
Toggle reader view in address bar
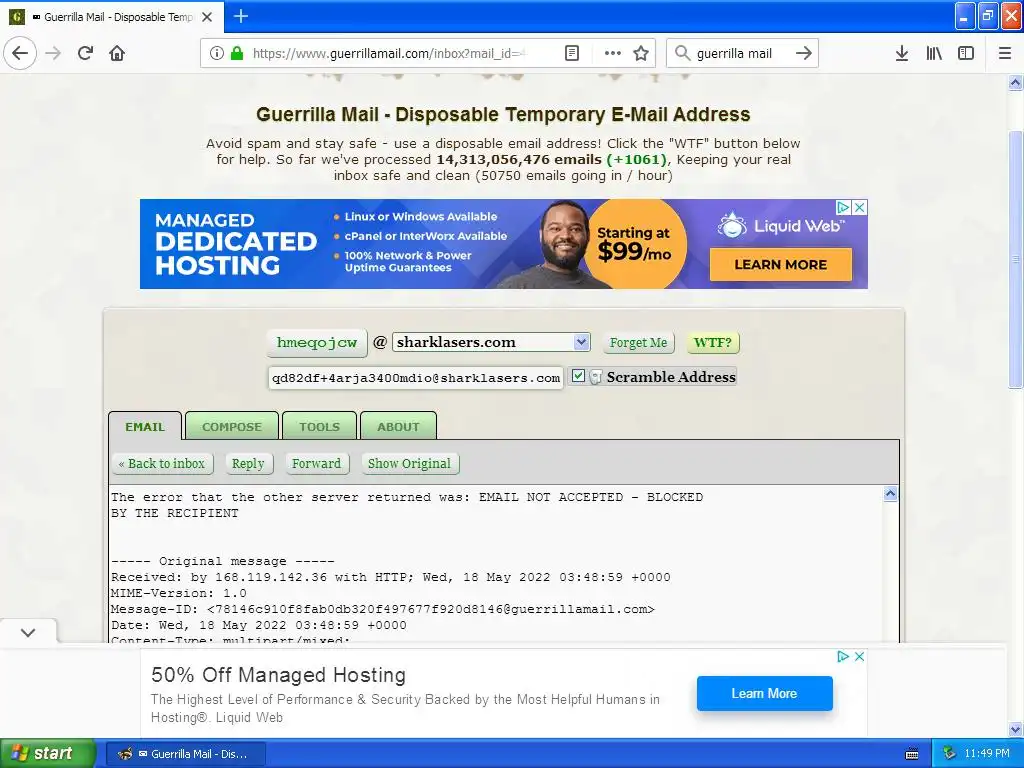(x=571, y=53)
